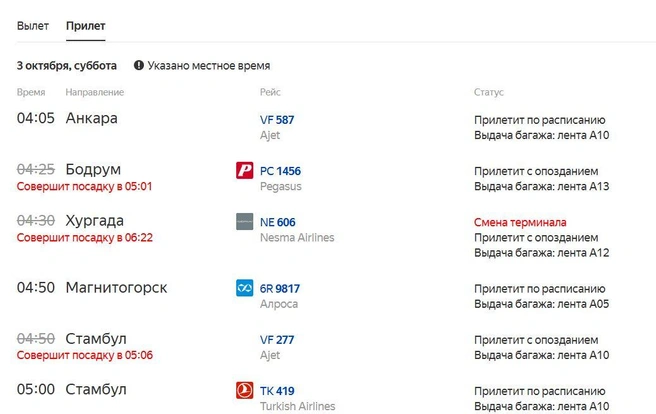The width and height of the screenshot is (656, 414).
Task: Click the Nesma Airlines gray logo icon
Action: 244,222
